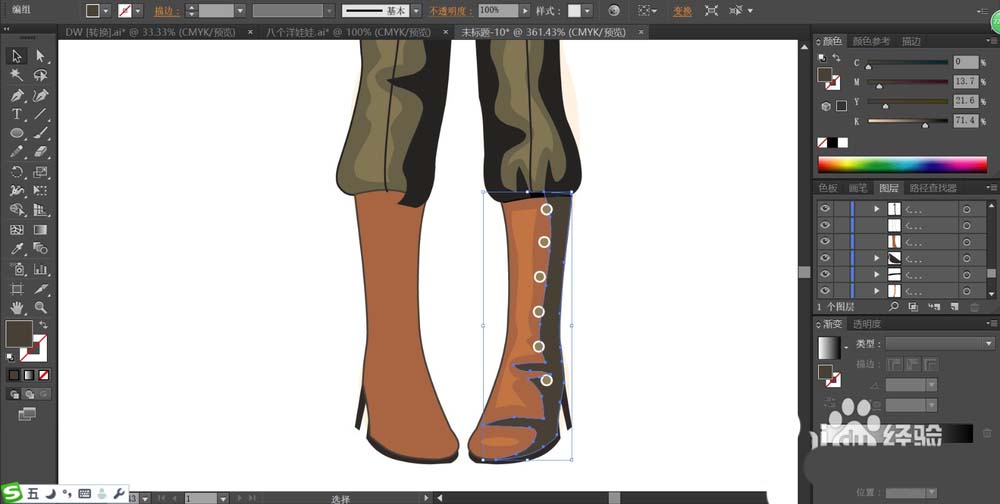Click the opacity 100% input field
This screenshot has height=504, width=1000.
click(498, 11)
